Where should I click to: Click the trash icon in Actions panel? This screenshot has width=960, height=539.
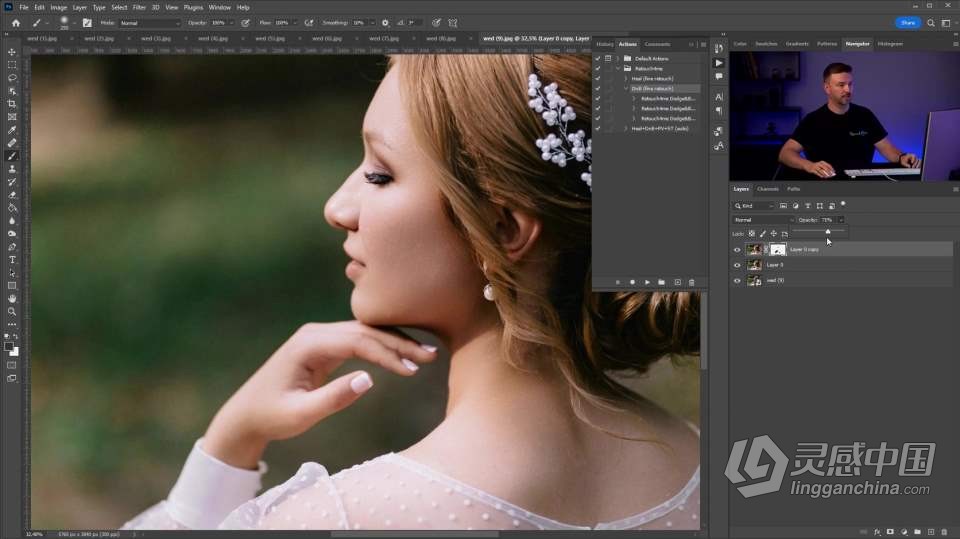692,282
